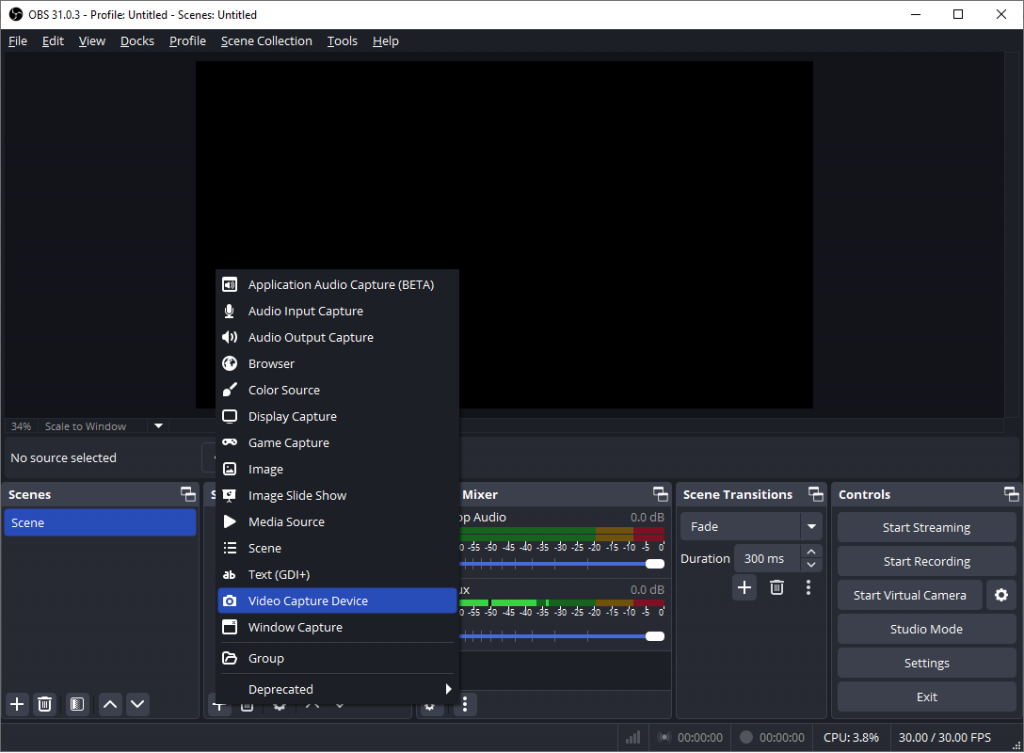Pop out the Scenes dock
1024x753 pixels.
point(188,494)
